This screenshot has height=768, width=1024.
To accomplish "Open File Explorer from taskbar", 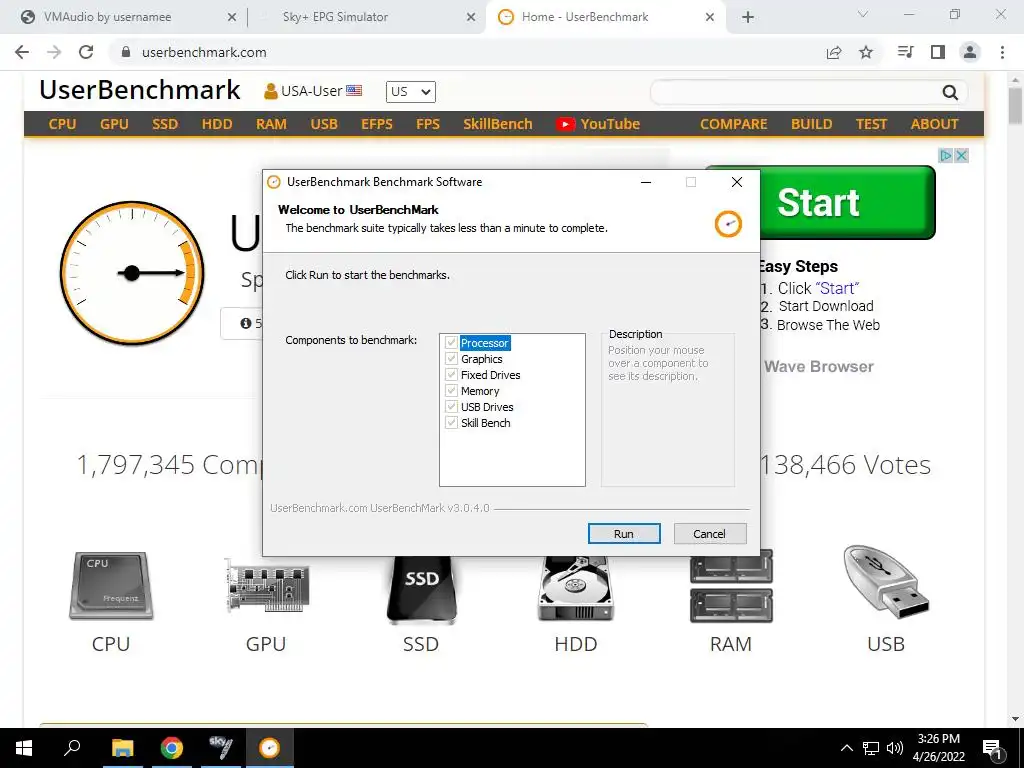I will click(x=122, y=748).
